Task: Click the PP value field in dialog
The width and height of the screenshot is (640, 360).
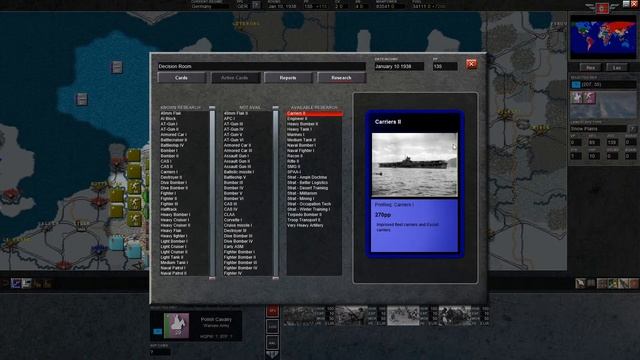Action: [x=445, y=66]
